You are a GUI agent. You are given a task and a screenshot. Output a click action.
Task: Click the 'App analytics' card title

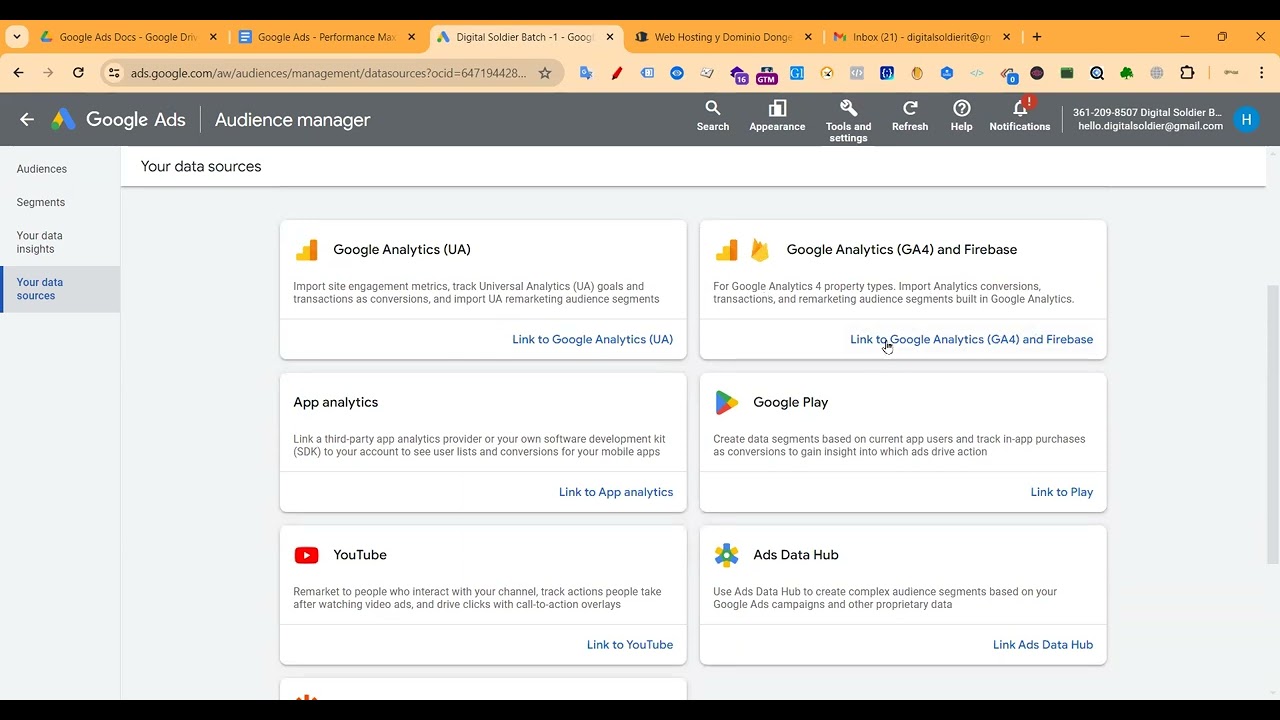[x=336, y=402]
